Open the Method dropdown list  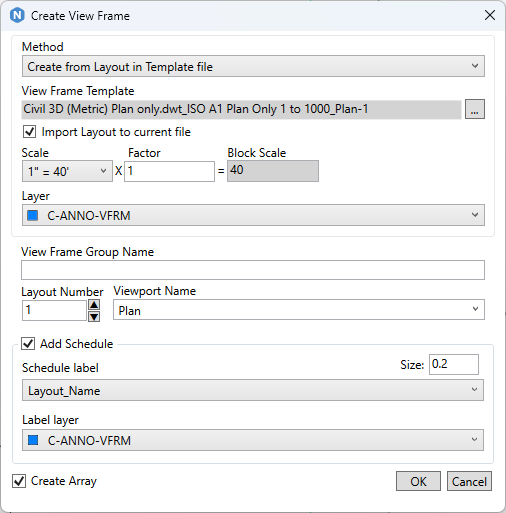253,66
